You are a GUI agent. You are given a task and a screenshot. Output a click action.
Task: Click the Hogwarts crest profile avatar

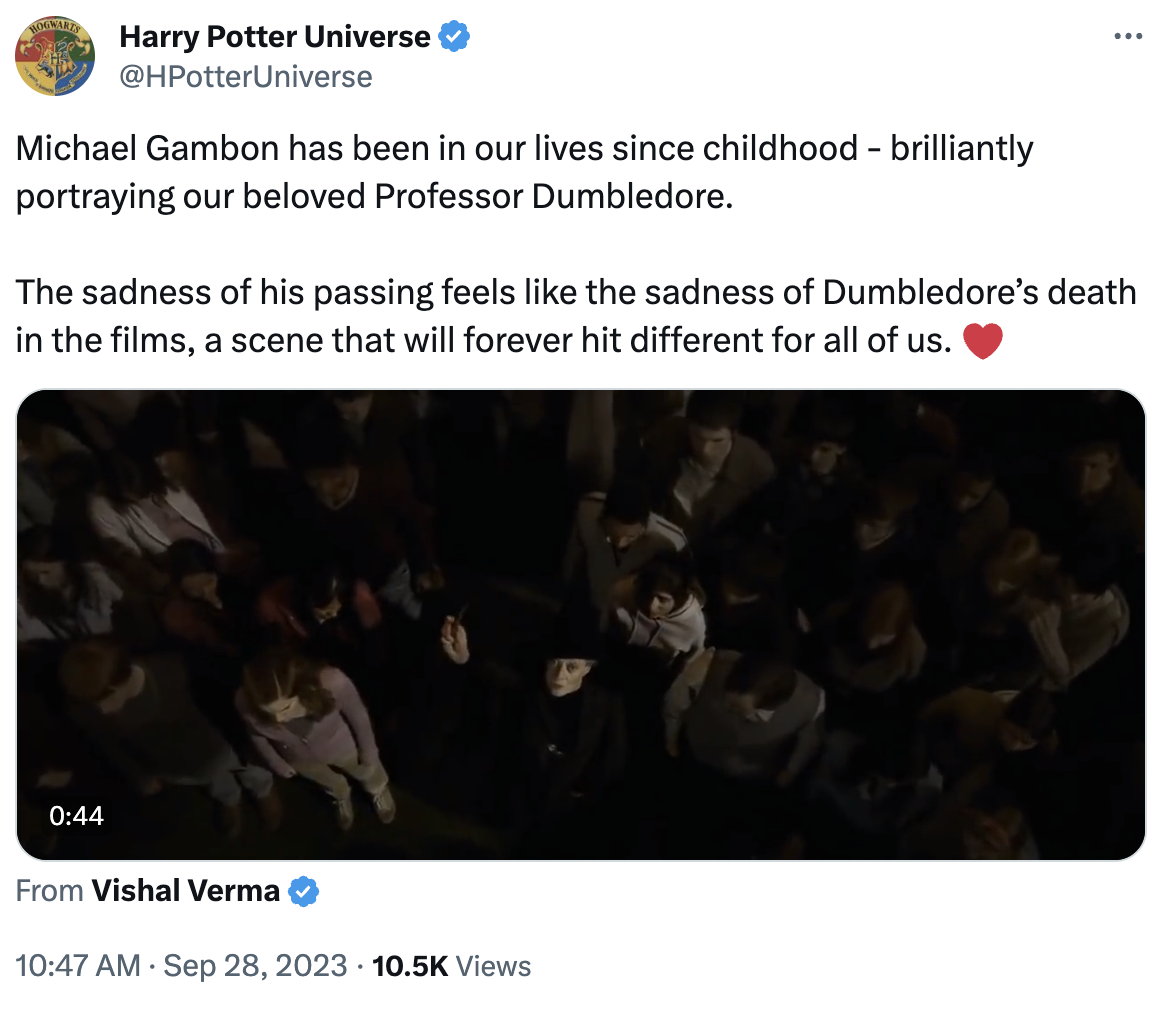tap(55, 55)
